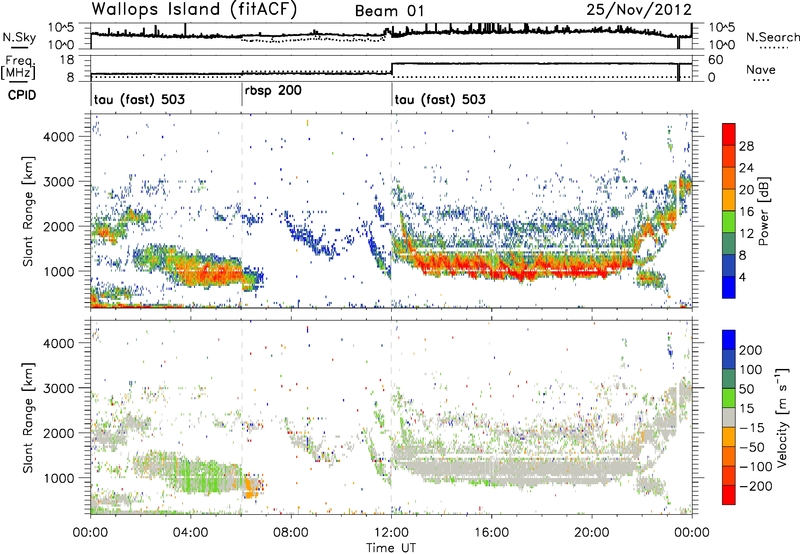Click the date '25/Nov/2012'
The height and width of the screenshot is (554, 800).
coord(639,10)
